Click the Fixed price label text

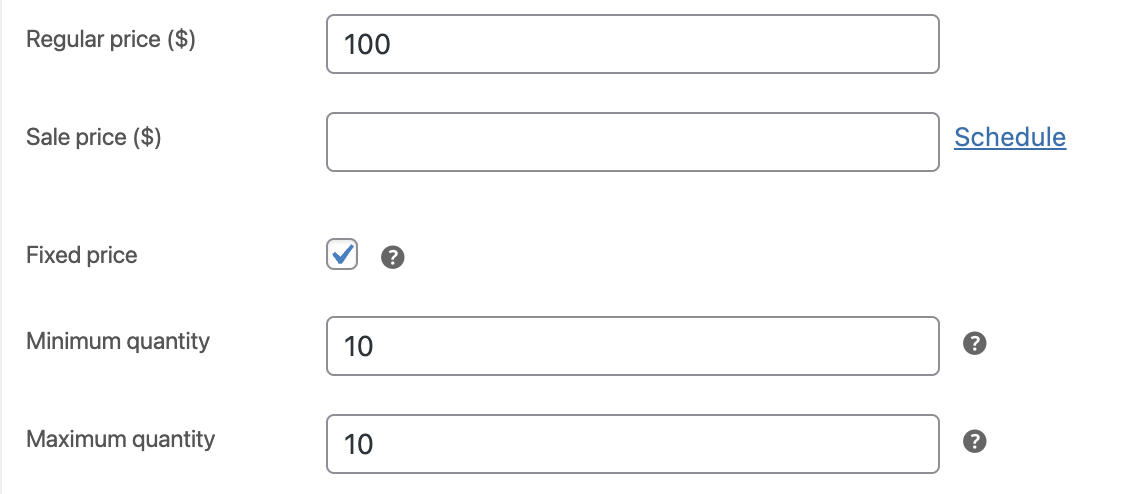[81, 255]
